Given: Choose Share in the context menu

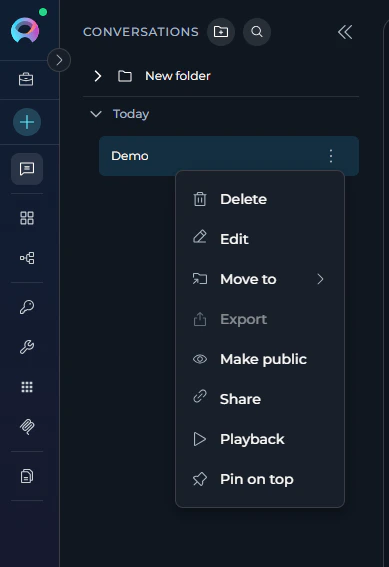Looking at the screenshot, I should pos(260,399).
